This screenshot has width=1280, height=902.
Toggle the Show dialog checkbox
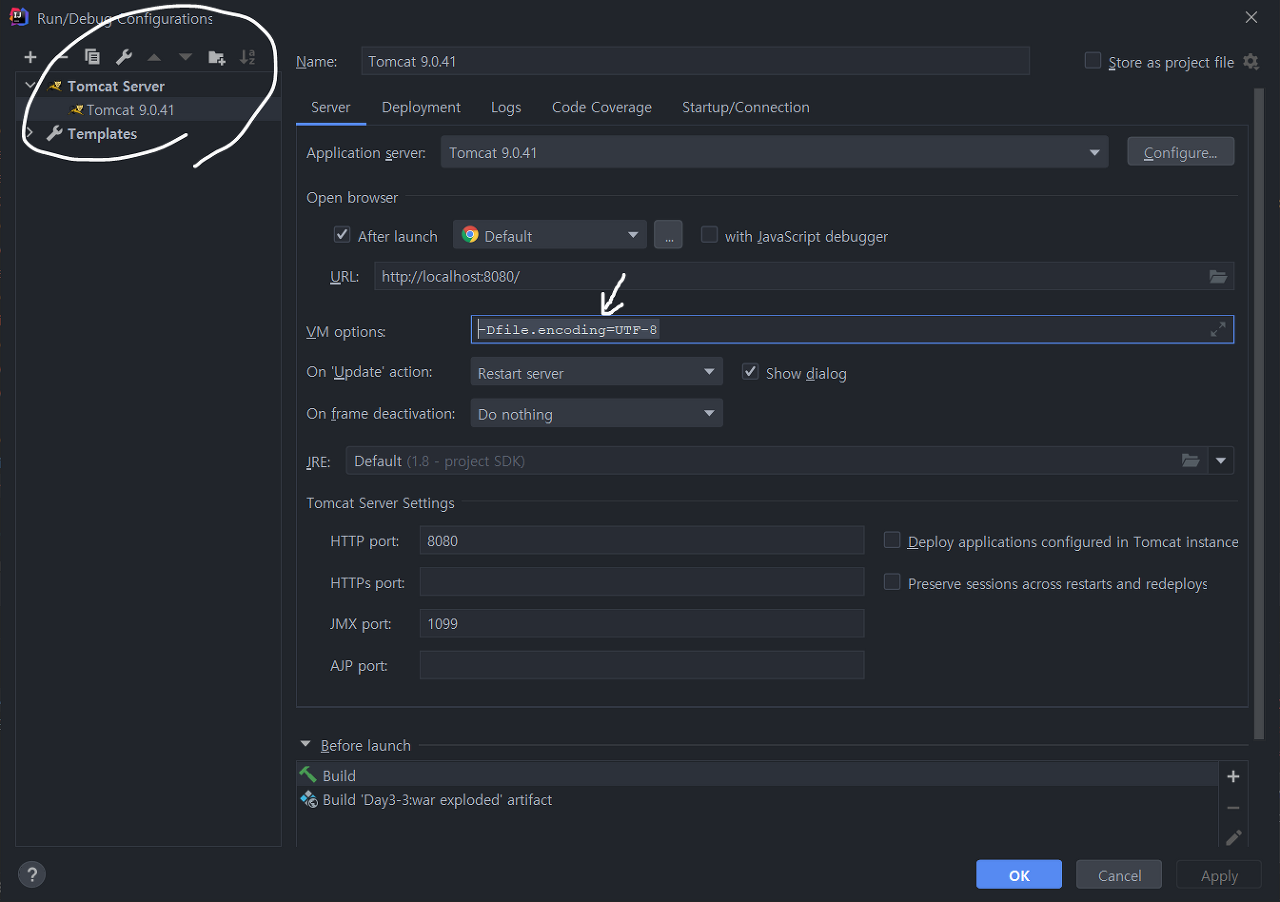(750, 372)
